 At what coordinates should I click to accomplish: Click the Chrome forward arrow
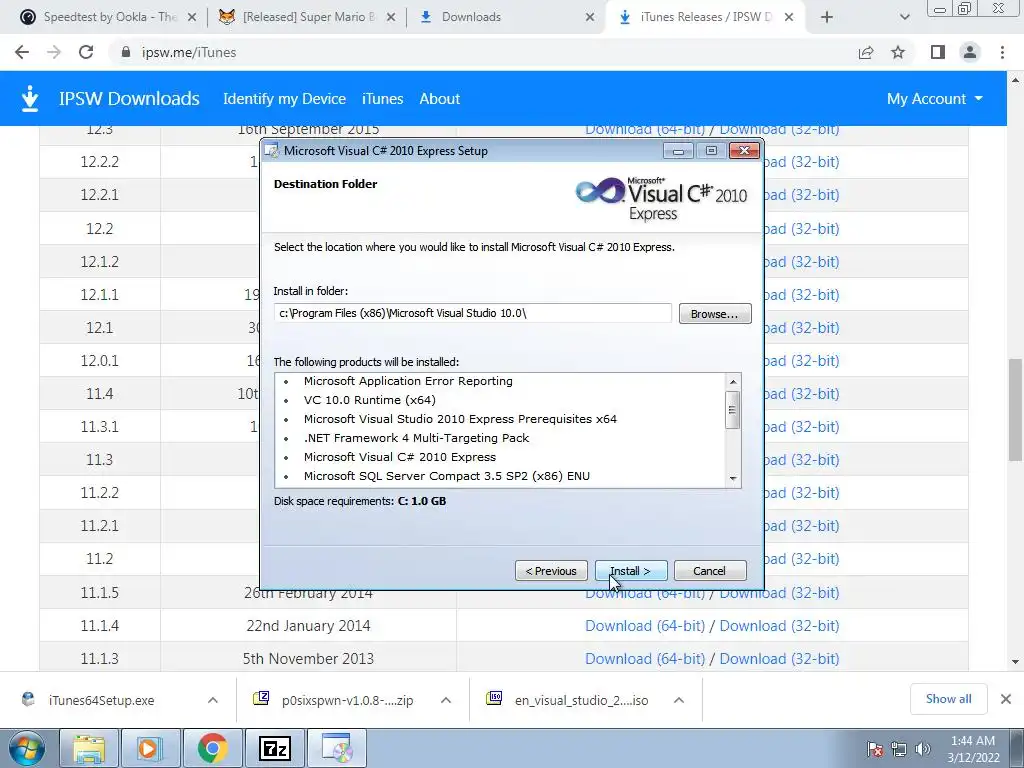pyautogui.click(x=54, y=52)
